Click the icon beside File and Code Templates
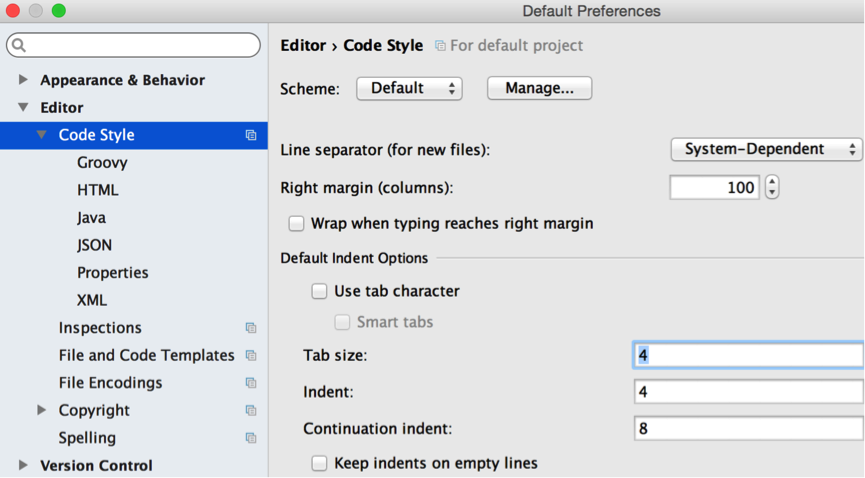 pos(251,356)
